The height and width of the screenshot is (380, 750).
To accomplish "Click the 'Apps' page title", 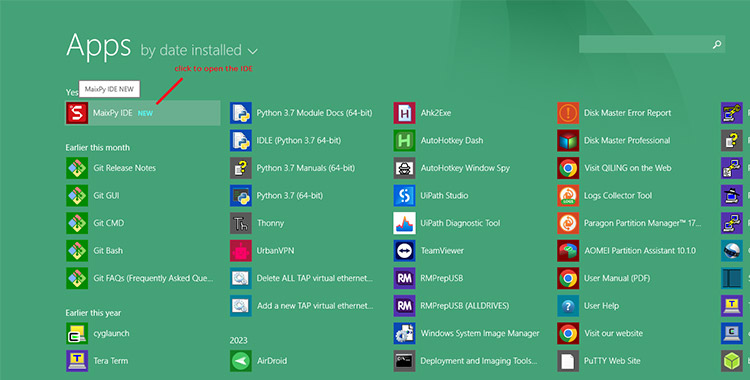I will (99, 46).
